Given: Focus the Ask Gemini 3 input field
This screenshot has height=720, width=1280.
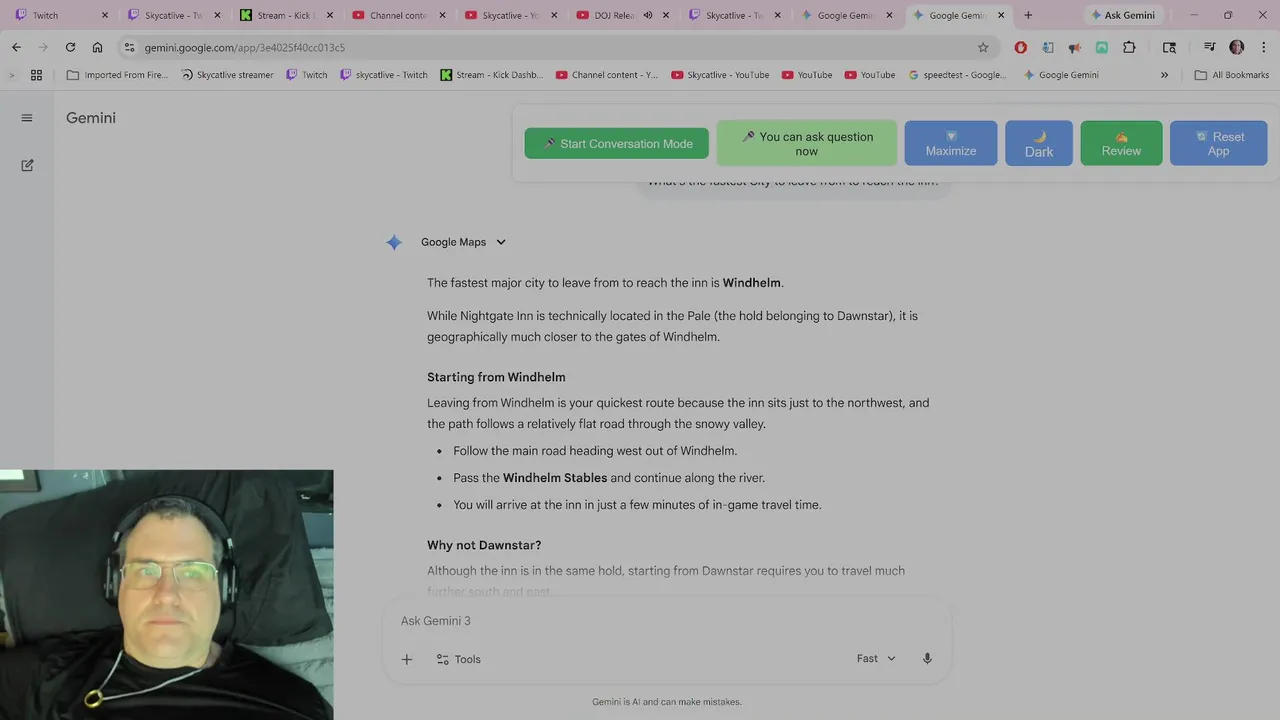Looking at the screenshot, I should click(667, 621).
